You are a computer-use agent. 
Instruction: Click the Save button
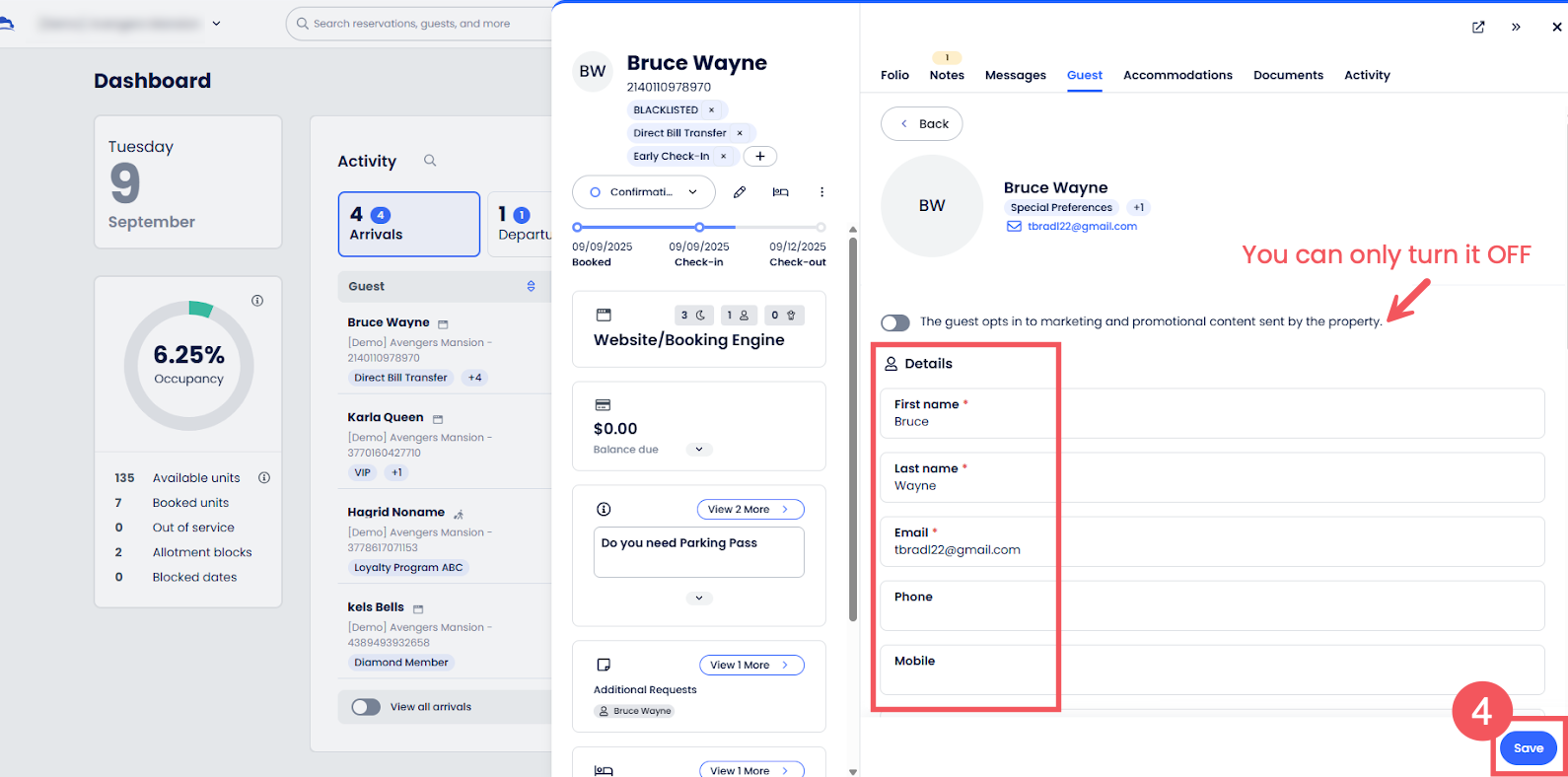pos(1528,748)
